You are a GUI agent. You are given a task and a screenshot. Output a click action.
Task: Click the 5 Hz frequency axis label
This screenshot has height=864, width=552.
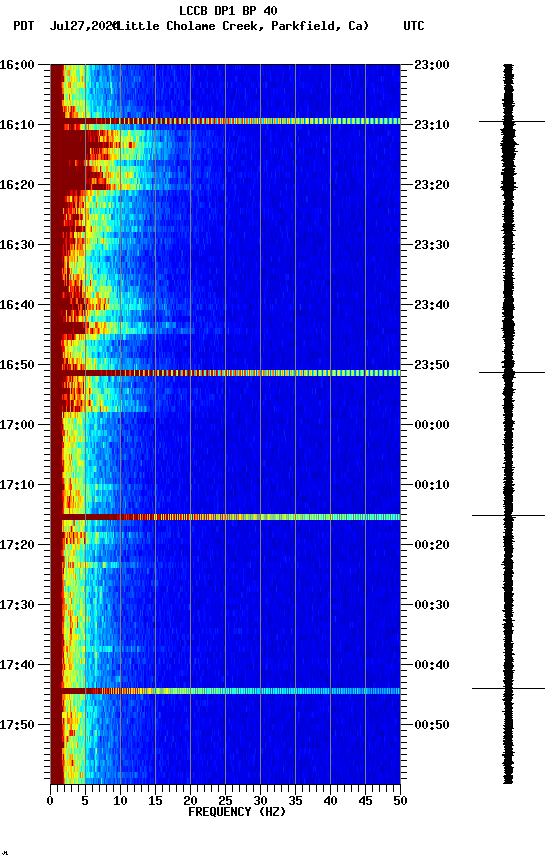click(x=85, y=801)
